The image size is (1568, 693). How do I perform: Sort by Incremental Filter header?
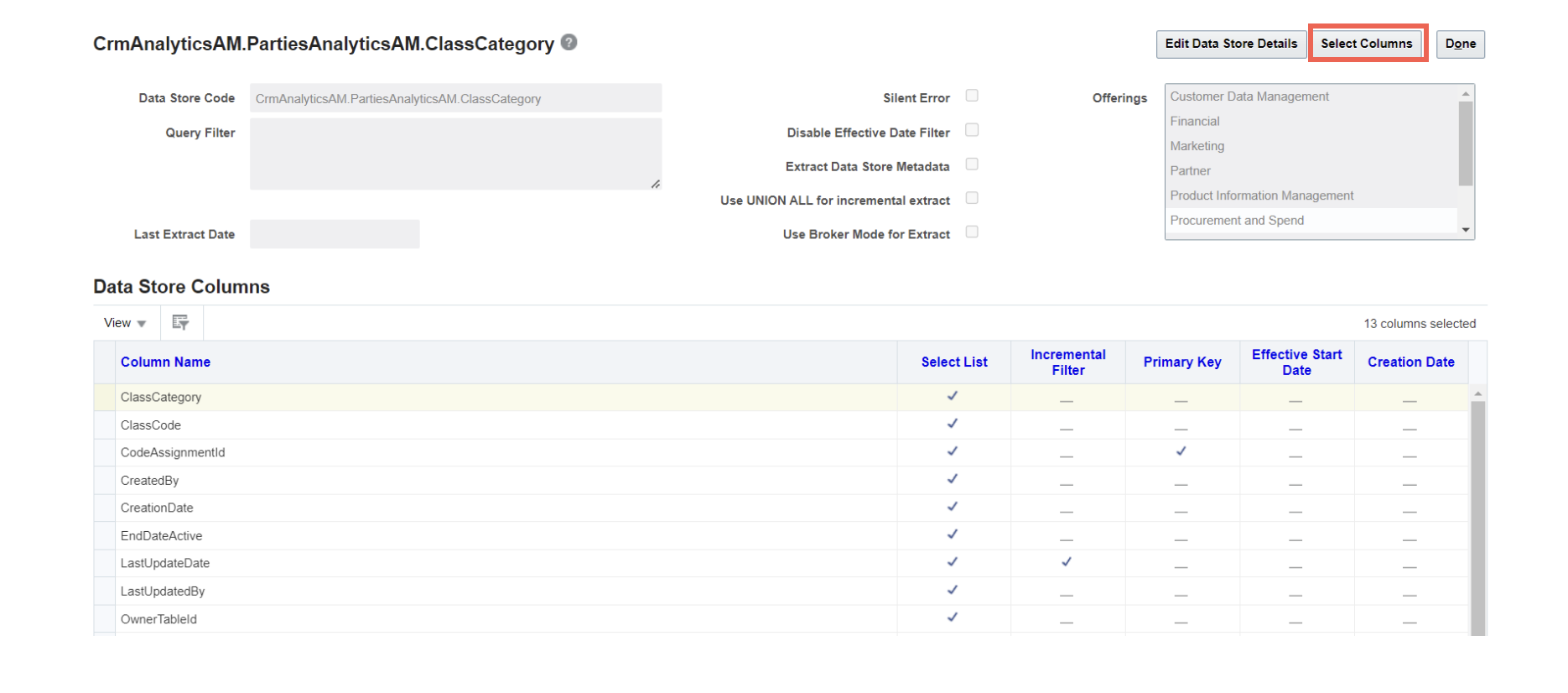coord(1068,362)
